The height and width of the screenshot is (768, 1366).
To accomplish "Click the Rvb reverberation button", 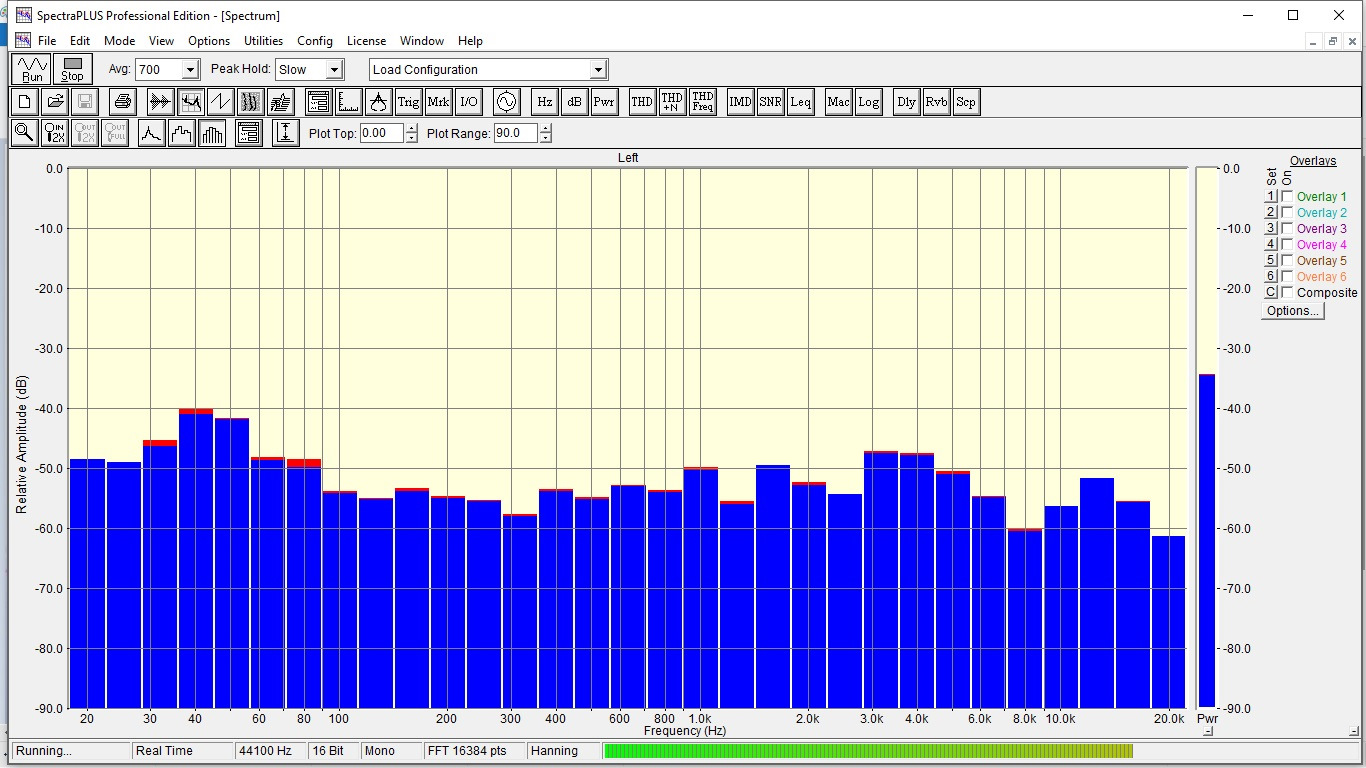I will tap(936, 101).
